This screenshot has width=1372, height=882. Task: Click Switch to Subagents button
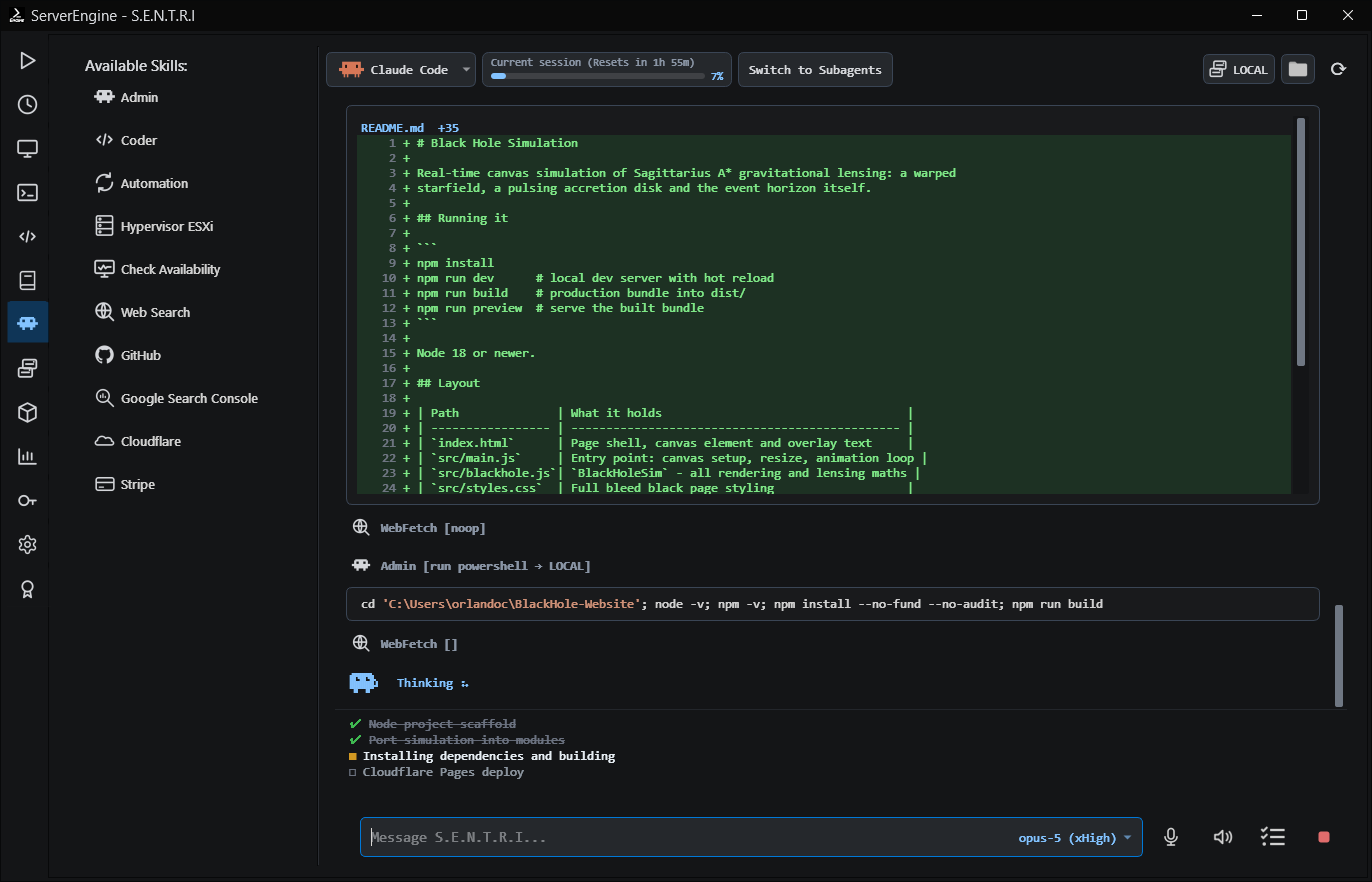click(x=815, y=70)
